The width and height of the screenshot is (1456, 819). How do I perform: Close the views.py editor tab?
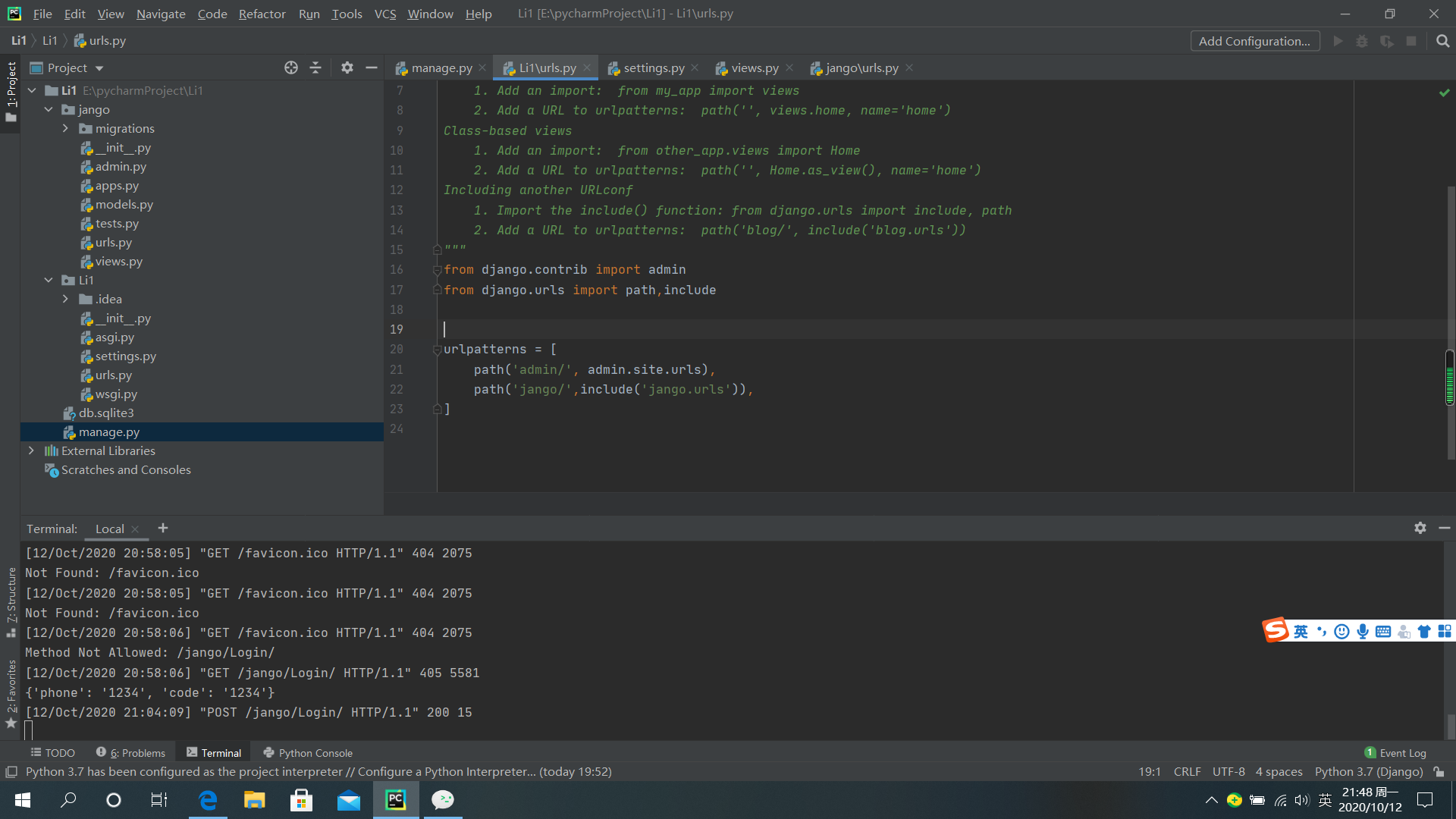[789, 68]
